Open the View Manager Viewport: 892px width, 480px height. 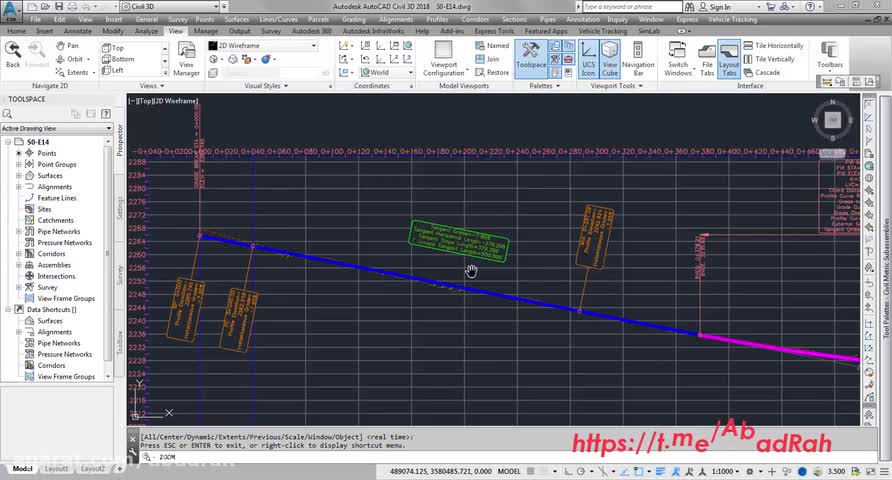(186, 59)
